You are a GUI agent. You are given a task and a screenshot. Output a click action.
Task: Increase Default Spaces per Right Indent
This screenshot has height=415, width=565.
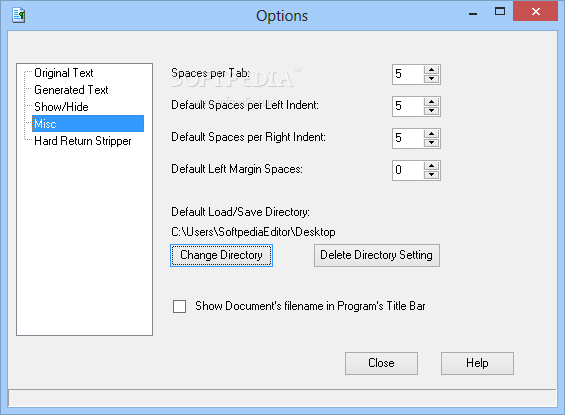[x=431, y=134]
